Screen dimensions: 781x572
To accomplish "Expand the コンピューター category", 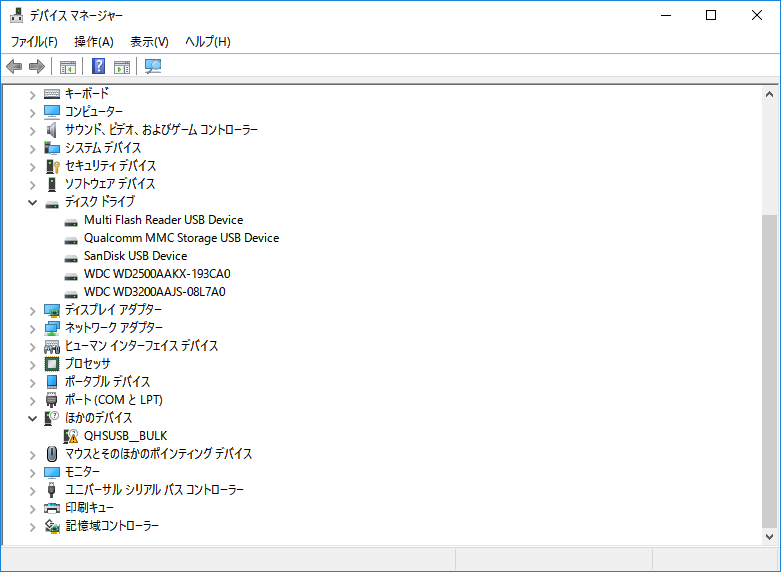I will (32, 113).
